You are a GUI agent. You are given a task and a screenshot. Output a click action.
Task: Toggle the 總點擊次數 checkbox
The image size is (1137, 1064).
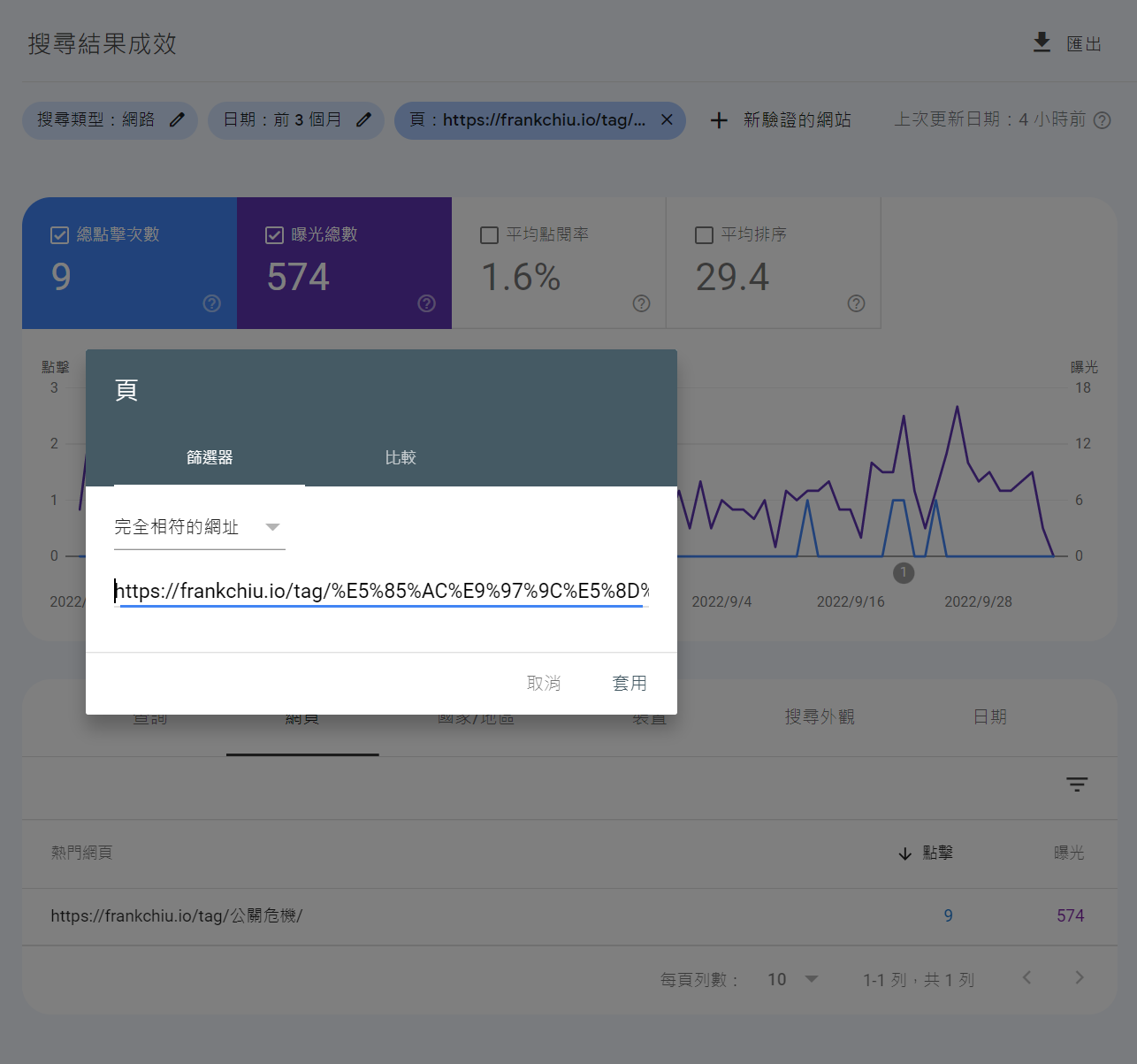tap(59, 235)
